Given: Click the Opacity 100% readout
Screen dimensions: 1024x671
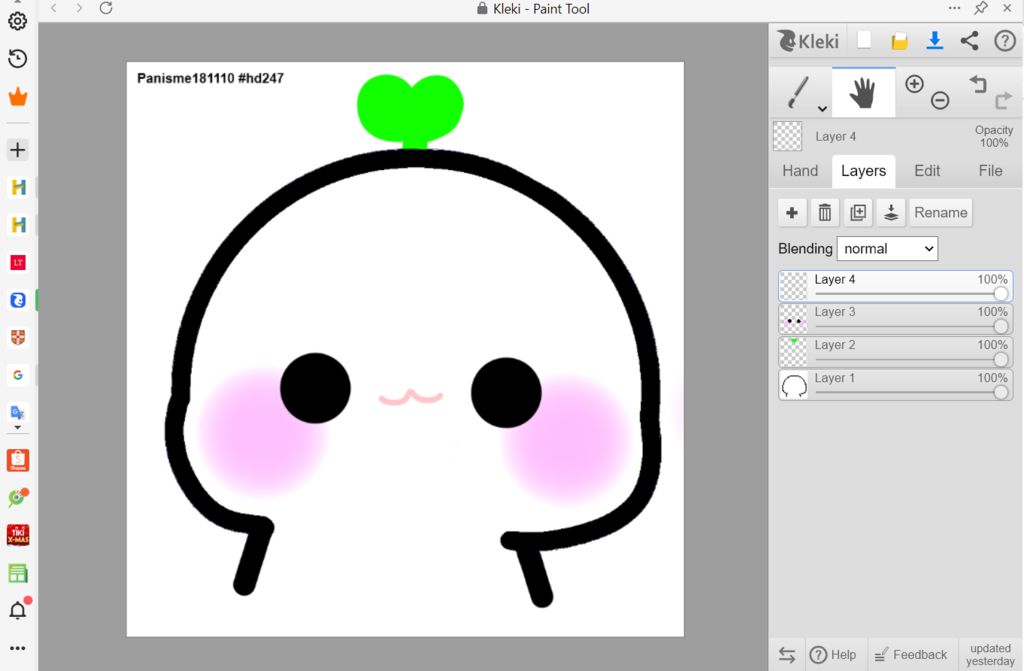Looking at the screenshot, I should (x=993, y=137).
